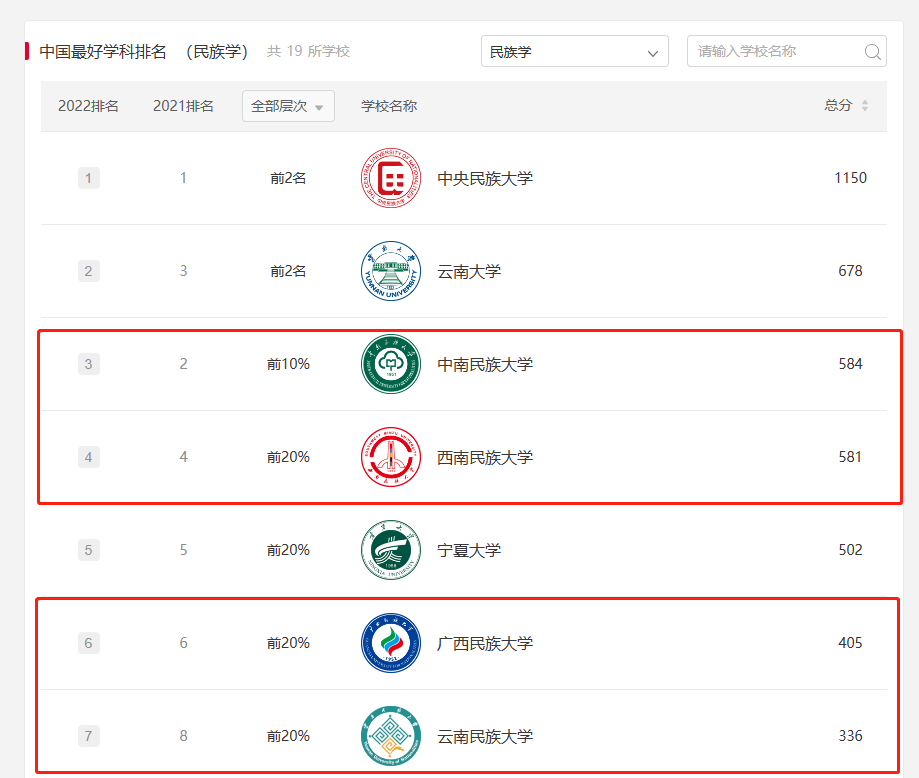
Task: Select rank badge 2 for 云南大学
Action: point(89,271)
